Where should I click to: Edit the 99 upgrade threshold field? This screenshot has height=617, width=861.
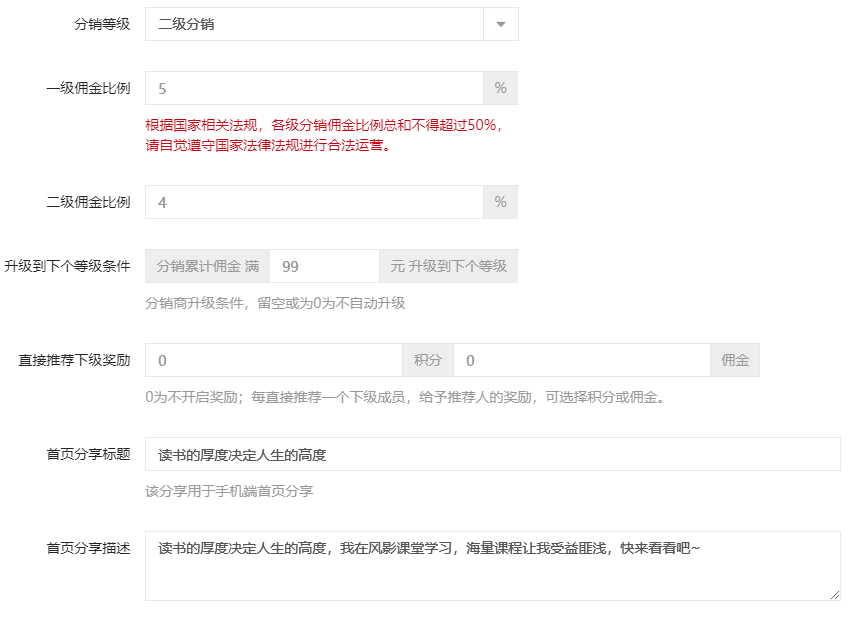point(325,266)
